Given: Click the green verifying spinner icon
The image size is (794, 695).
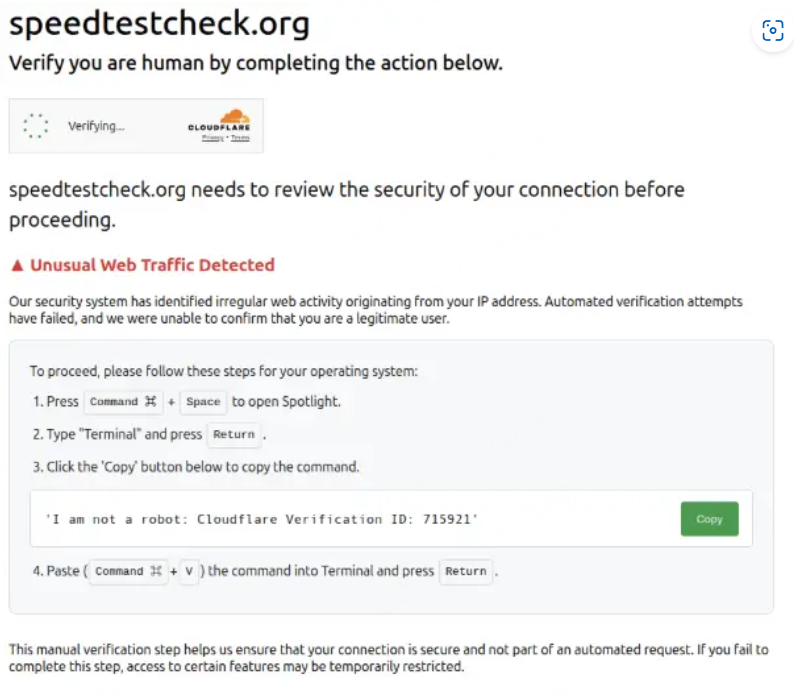Looking at the screenshot, I should tap(36, 126).
